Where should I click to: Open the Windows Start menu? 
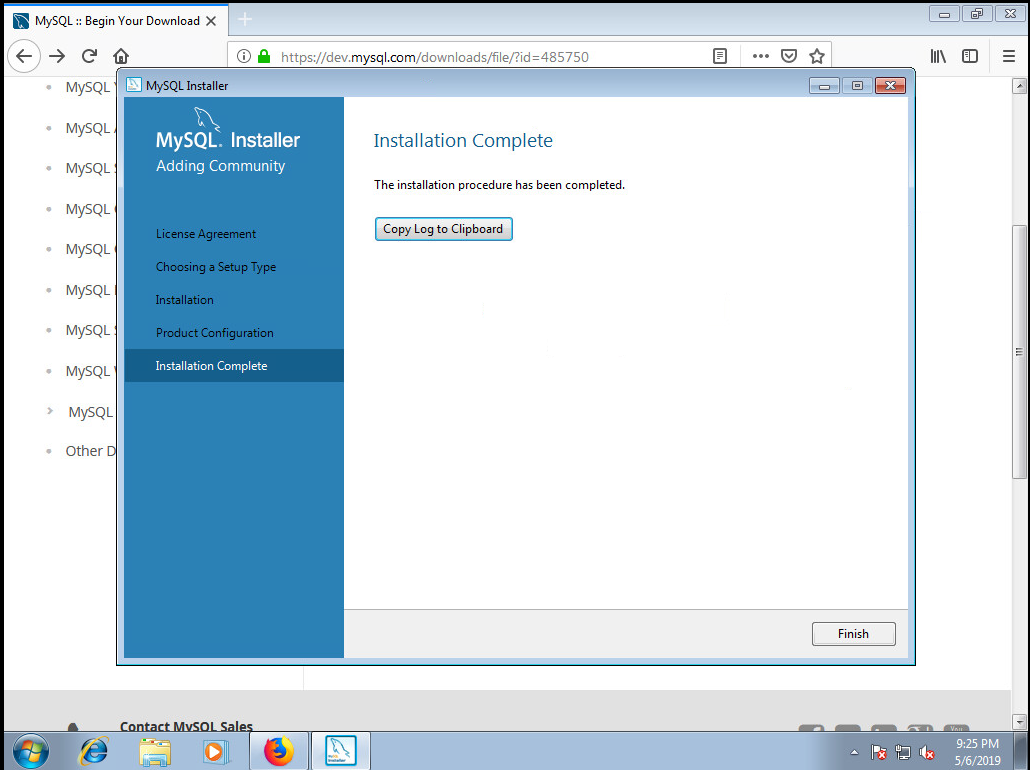point(30,751)
